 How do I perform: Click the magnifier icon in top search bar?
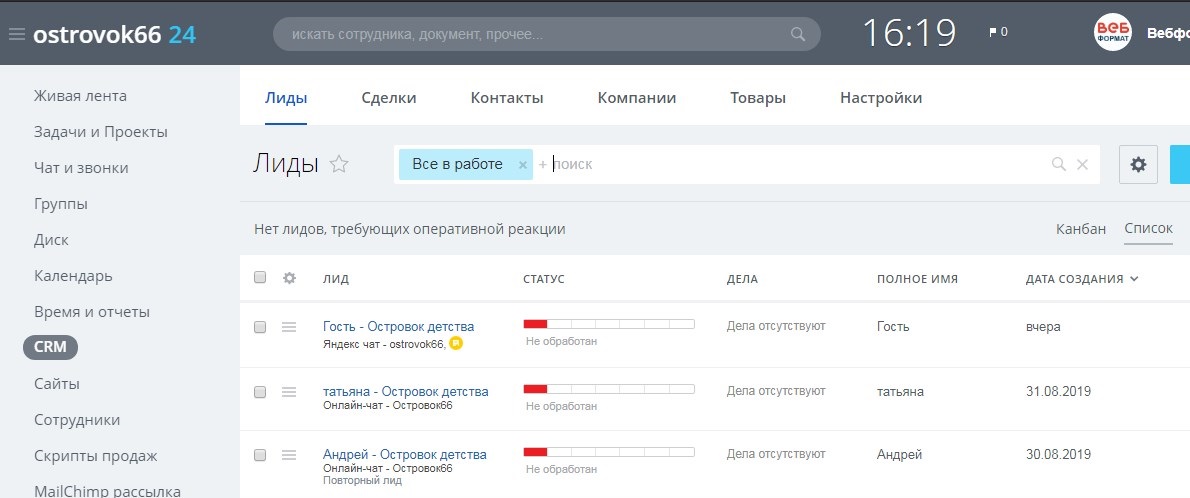(797, 34)
